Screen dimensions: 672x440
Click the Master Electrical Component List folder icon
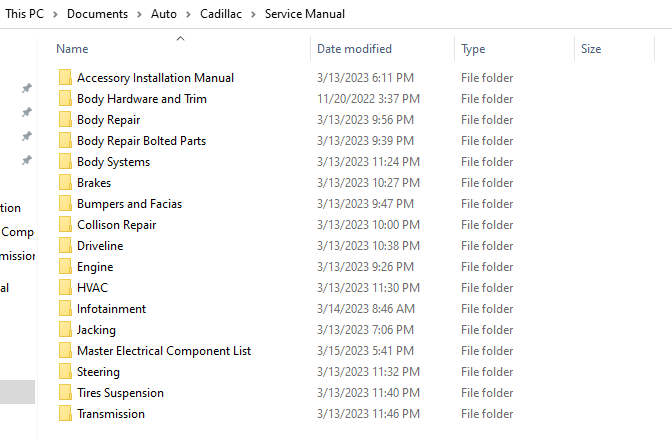65,350
